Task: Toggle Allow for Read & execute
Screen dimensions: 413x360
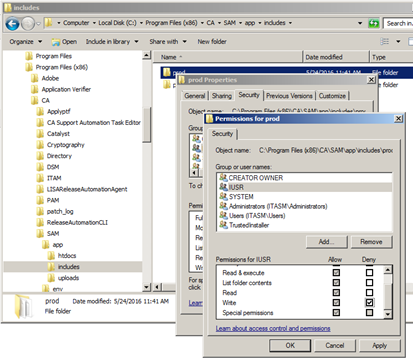Action: tap(336, 273)
